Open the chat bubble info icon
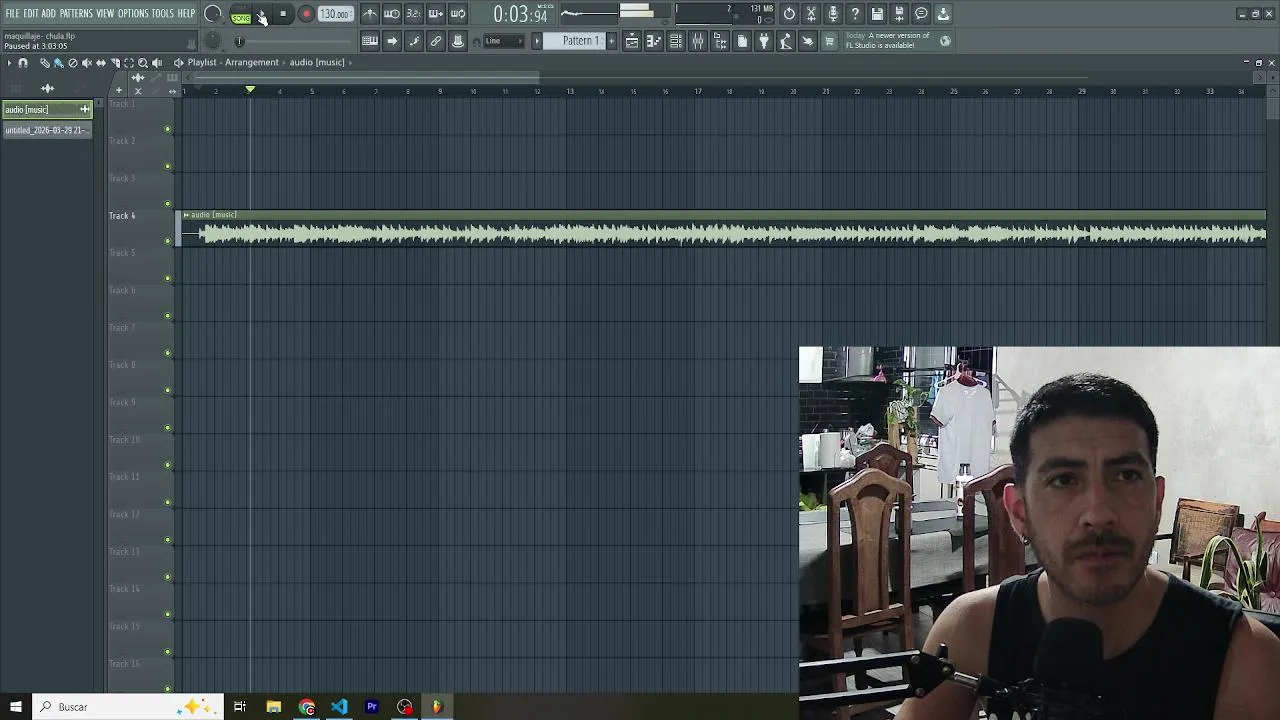Viewport: 1280px width, 720px height. (921, 14)
